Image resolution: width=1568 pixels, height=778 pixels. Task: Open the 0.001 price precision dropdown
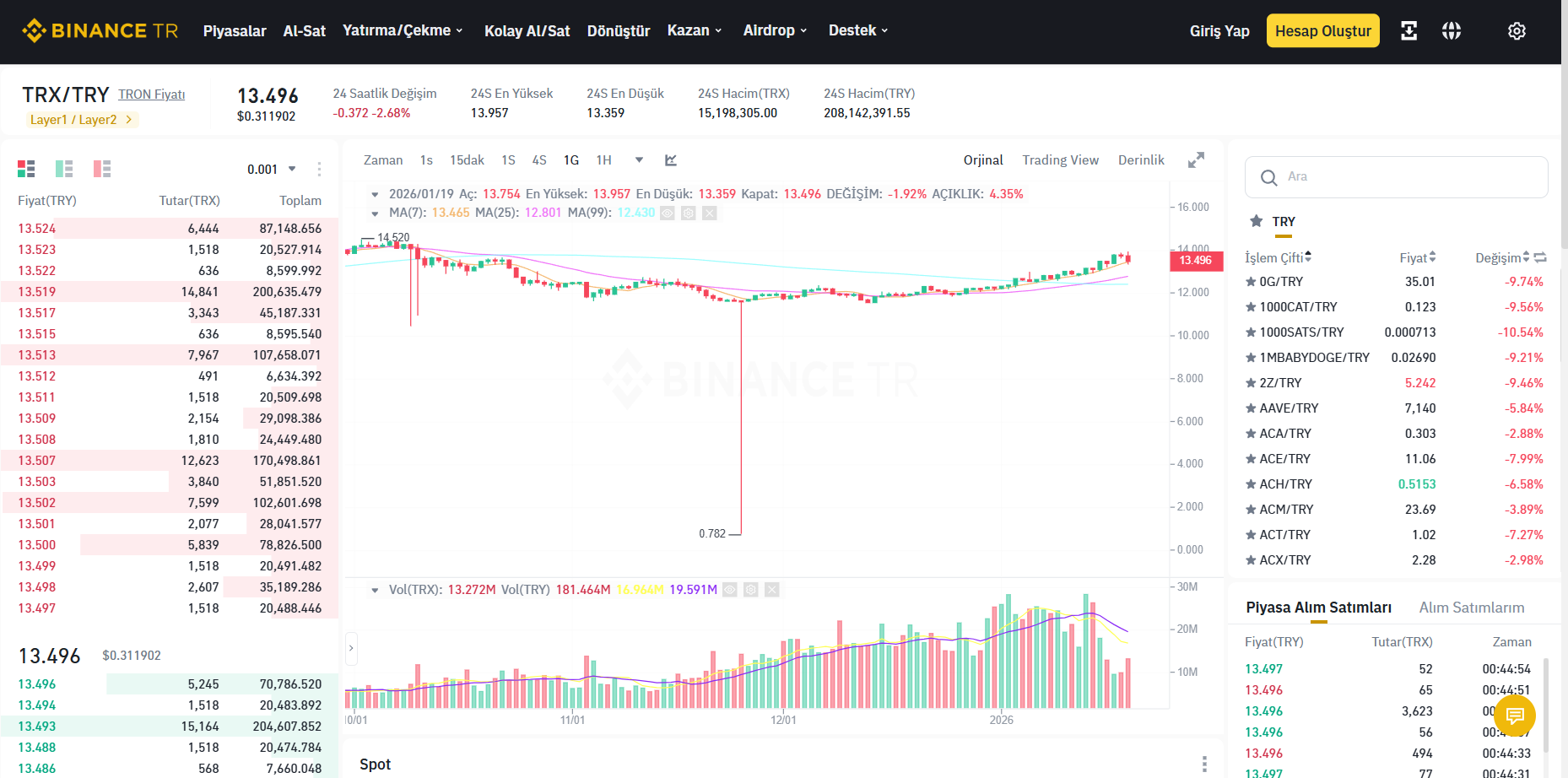click(272, 169)
